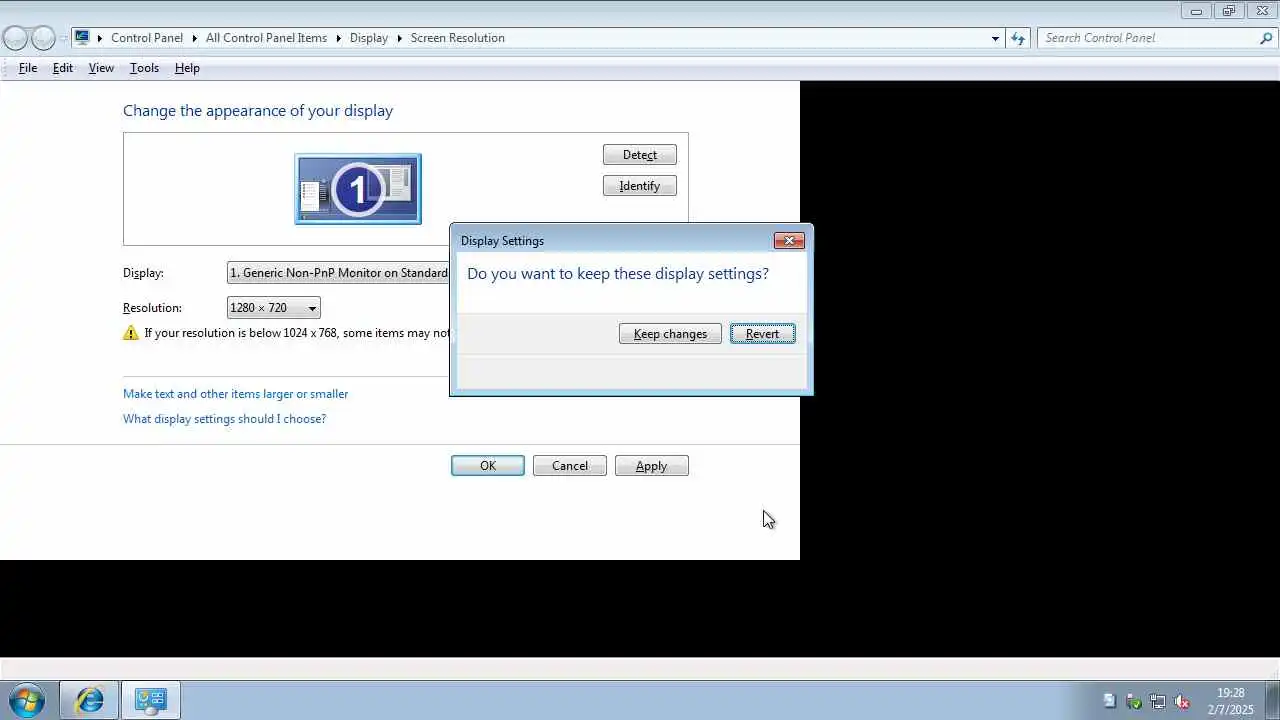Expand the arrow before Screen Resolution breadcrumb

click(x=399, y=38)
